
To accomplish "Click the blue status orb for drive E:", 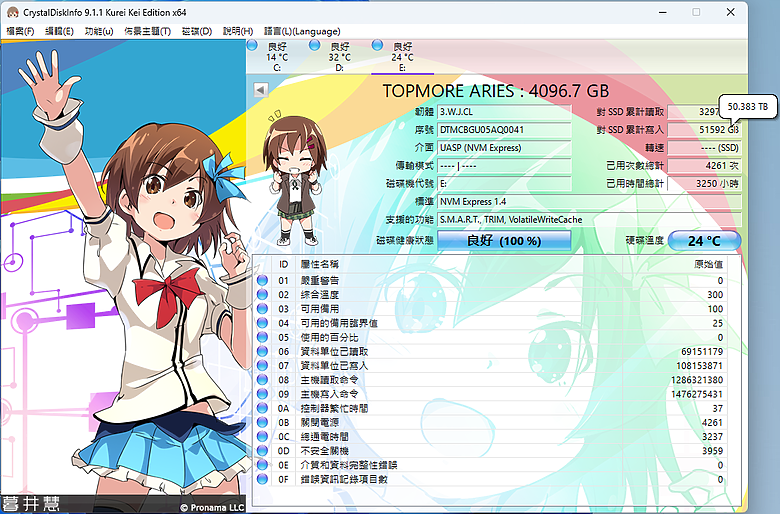I will point(377,45).
